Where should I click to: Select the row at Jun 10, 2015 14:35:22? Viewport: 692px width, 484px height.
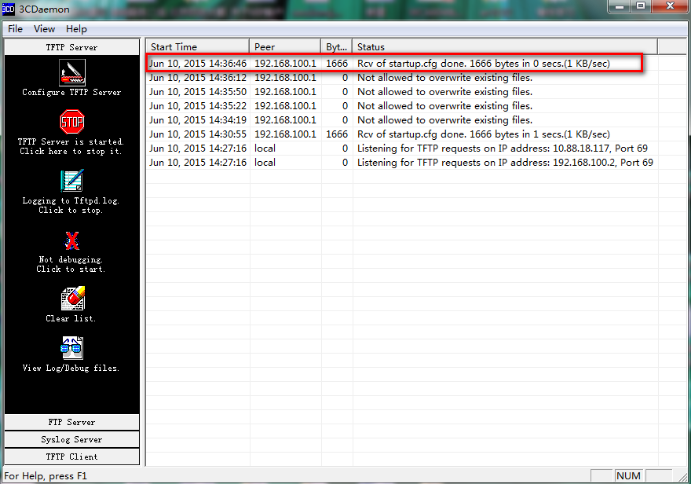pyautogui.click(x=402, y=106)
